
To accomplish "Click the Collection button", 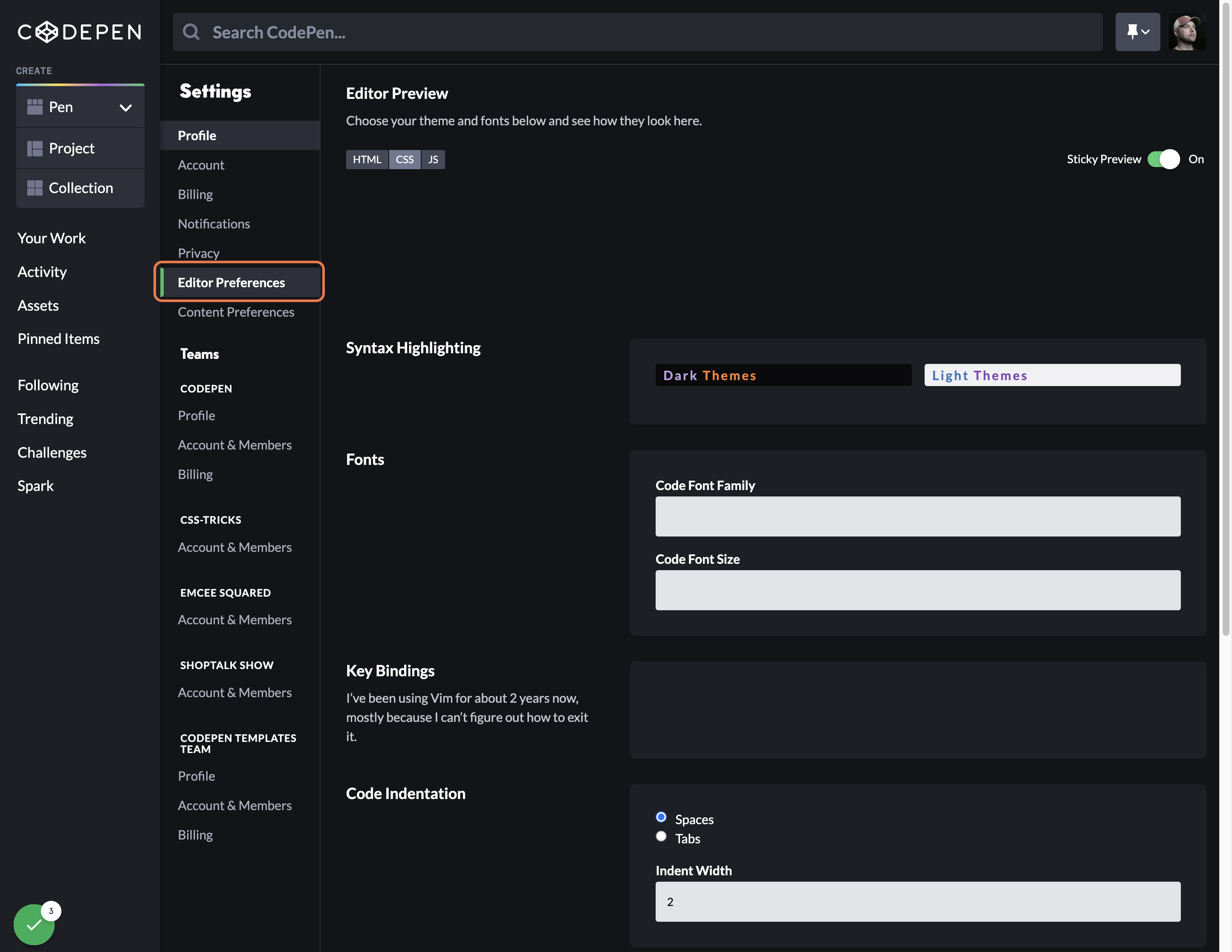I will tap(80, 188).
